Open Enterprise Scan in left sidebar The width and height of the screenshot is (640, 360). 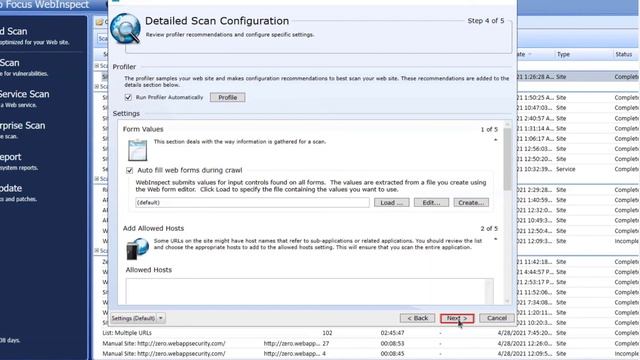coord(22,129)
